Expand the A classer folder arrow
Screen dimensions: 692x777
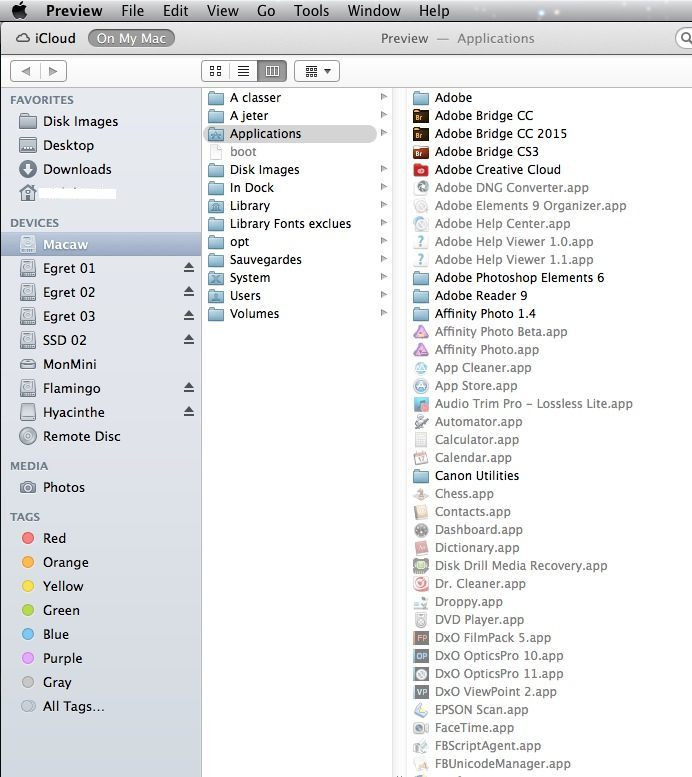click(384, 97)
